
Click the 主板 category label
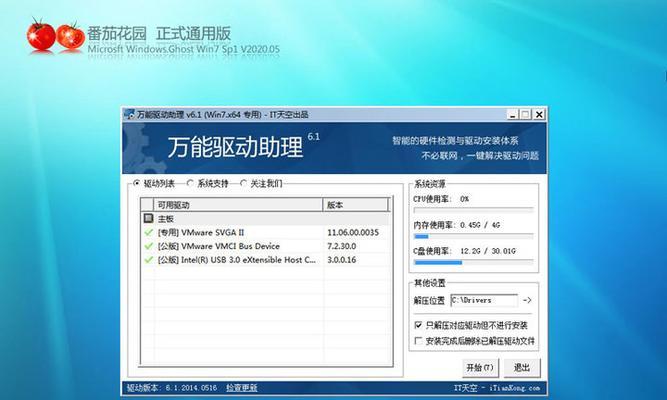point(166,219)
